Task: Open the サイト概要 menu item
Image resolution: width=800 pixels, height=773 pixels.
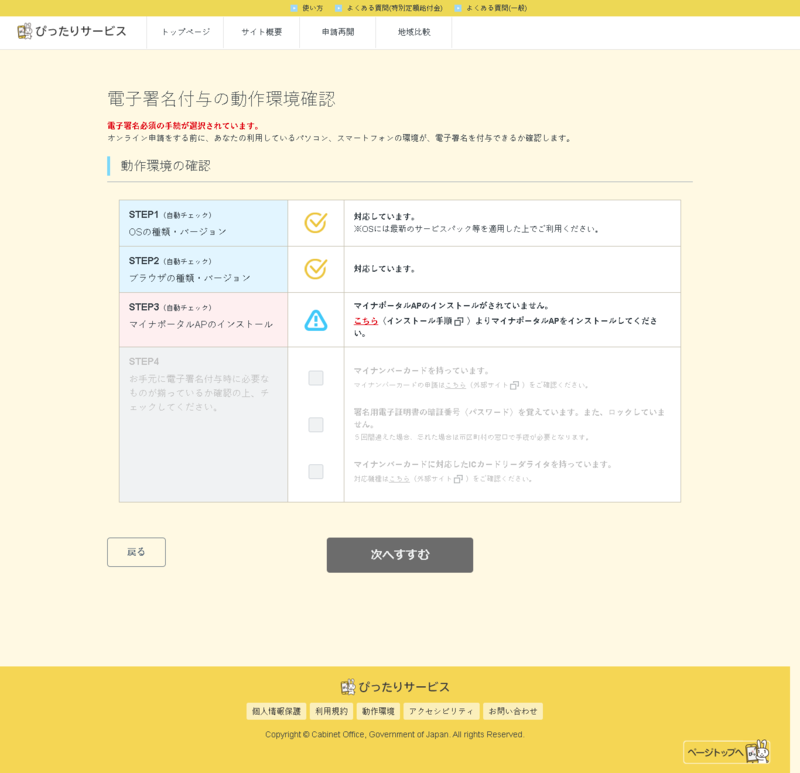Action: pyautogui.click(x=262, y=32)
